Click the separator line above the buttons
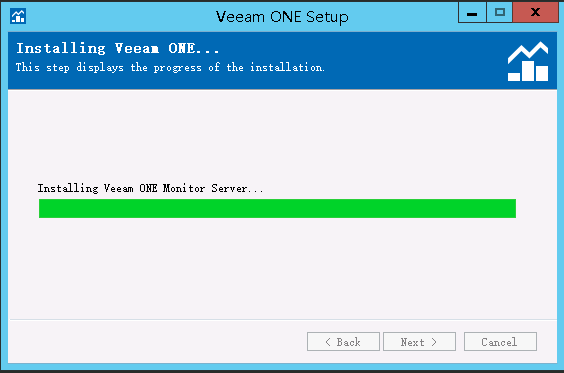Image resolution: width=564 pixels, height=373 pixels. point(283,319)
